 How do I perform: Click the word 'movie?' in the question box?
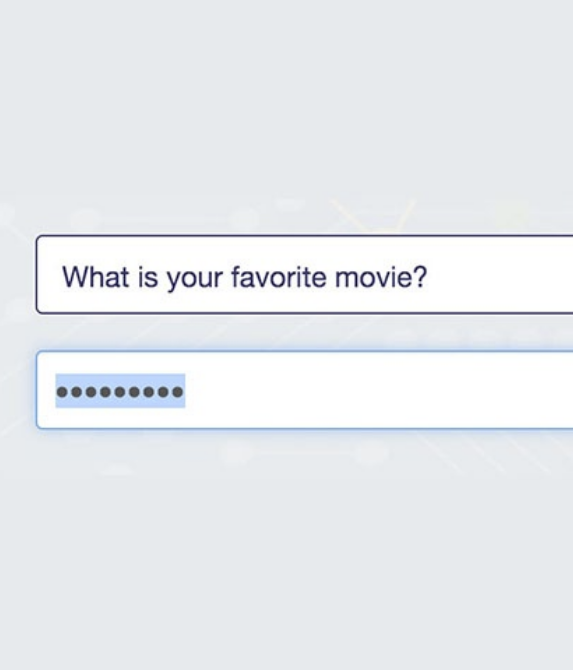[x=381, y=277]
